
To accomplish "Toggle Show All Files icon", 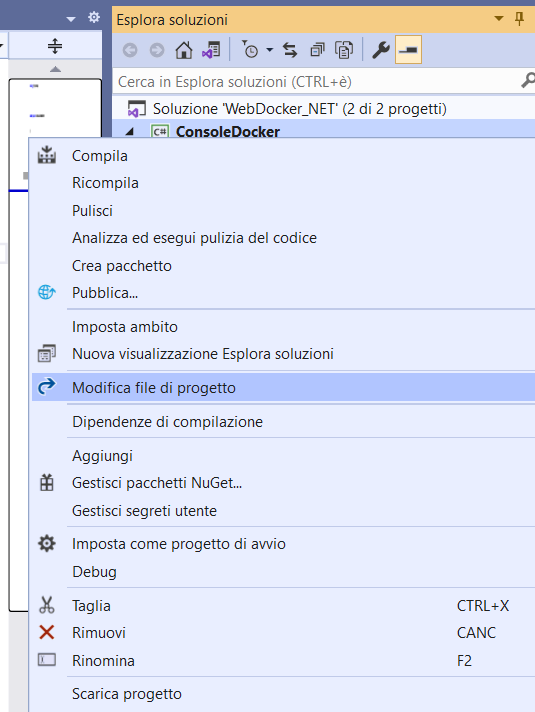I will tap(344, 50).
